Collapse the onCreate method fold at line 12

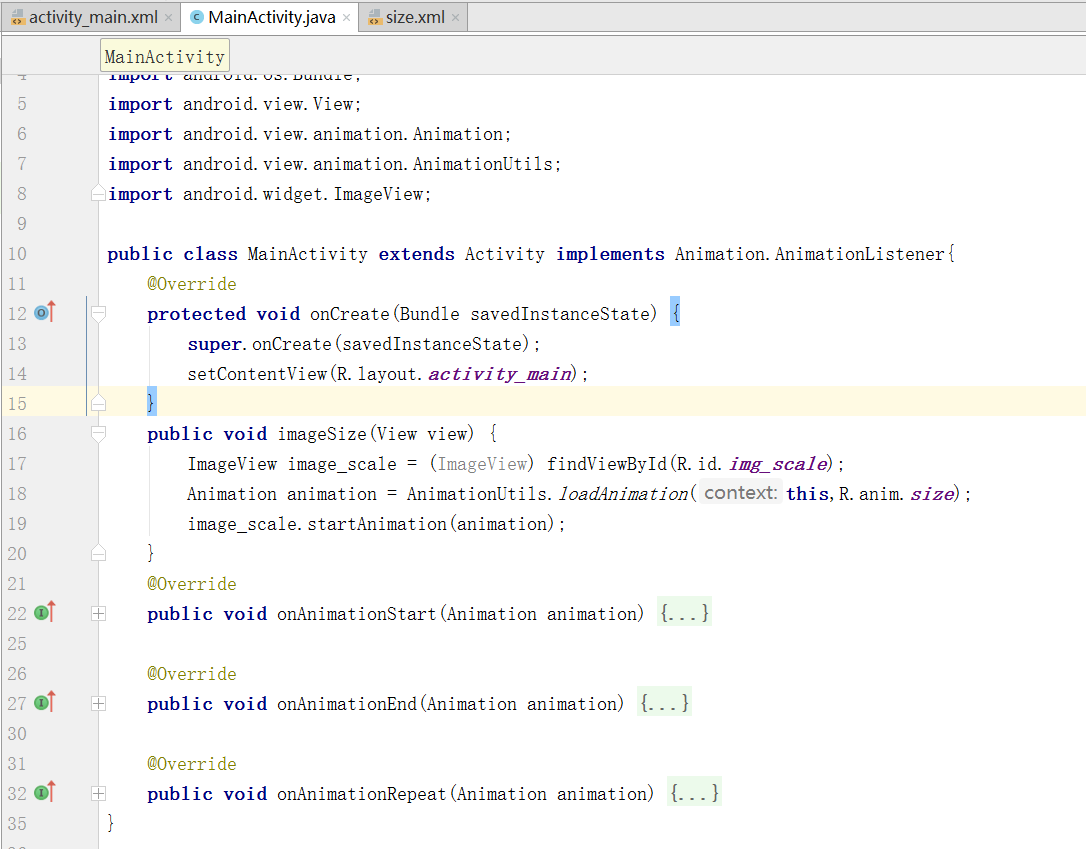pos(98,314)
